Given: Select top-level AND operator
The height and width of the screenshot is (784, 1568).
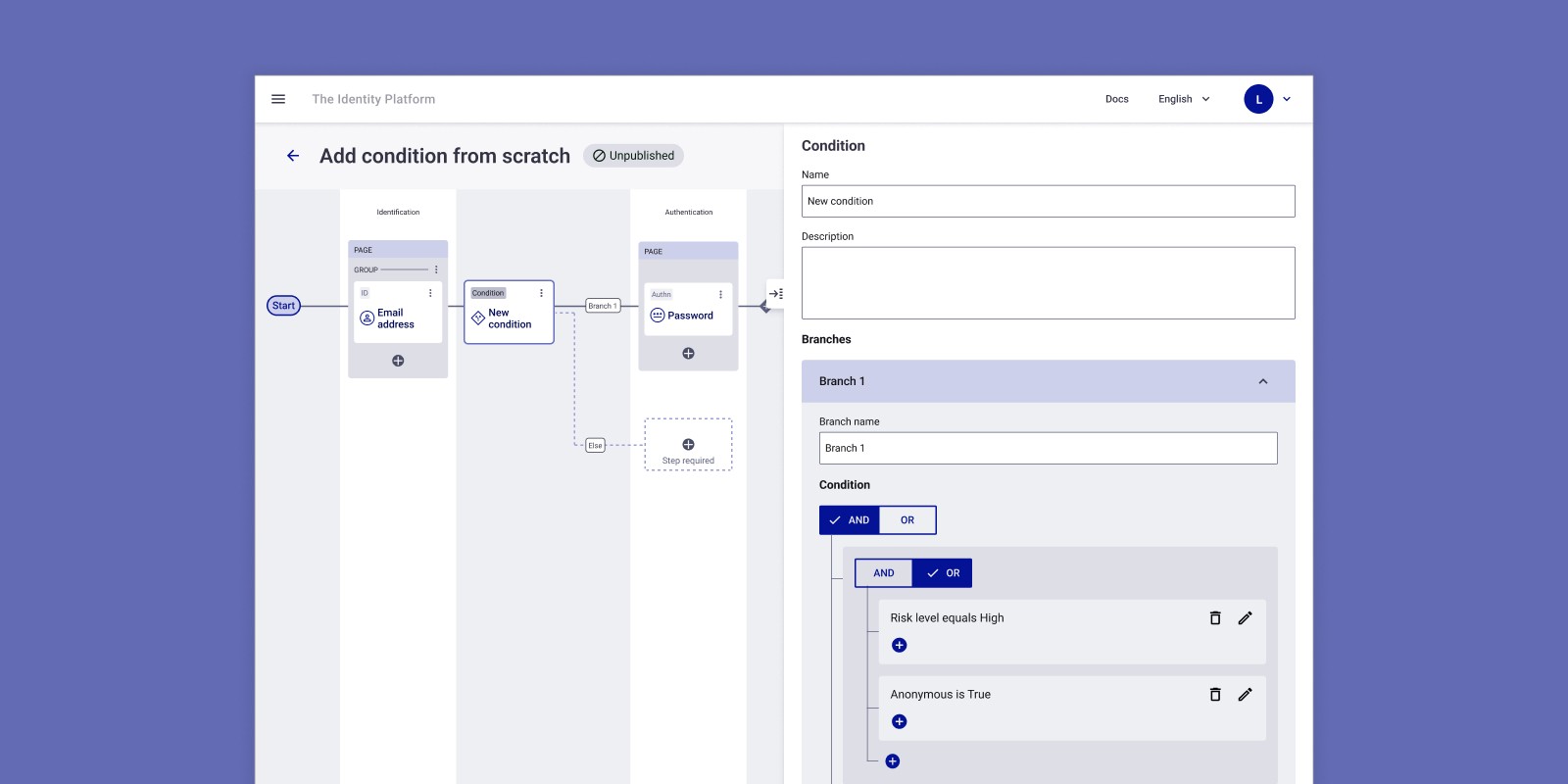Looking at the screenshot, I should click(x=850, y=520).
